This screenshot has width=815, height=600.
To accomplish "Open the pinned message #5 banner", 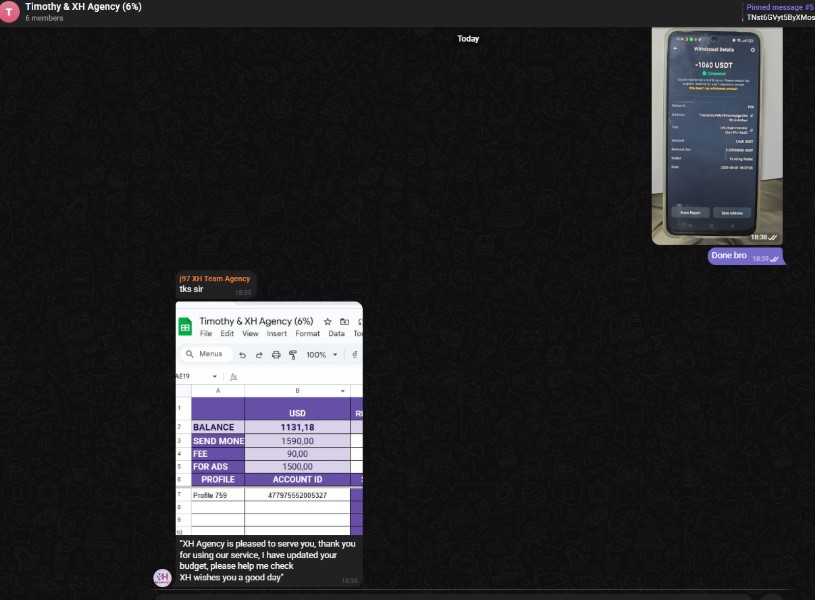I will [779, 12].
